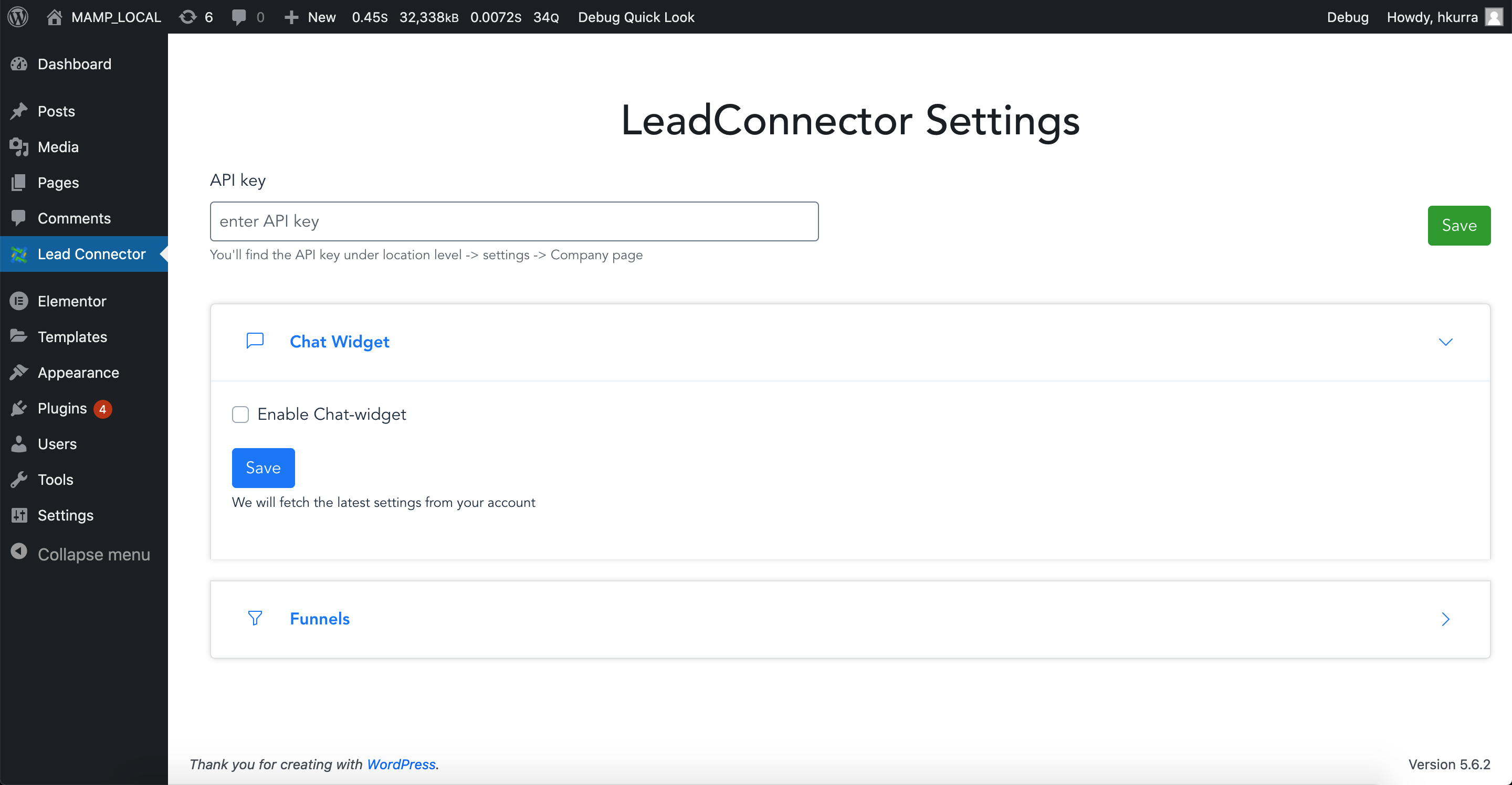Click the blue Save button in Chat Widget
The width and height of the screenshot is (1512, 785).
click(263, 468)
